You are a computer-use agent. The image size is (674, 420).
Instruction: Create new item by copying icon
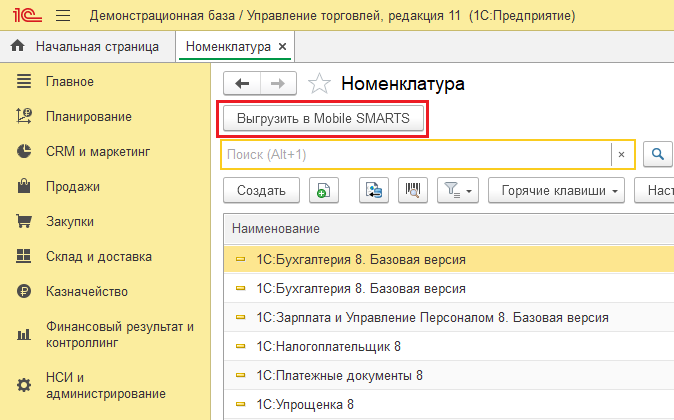coord(324,190)
